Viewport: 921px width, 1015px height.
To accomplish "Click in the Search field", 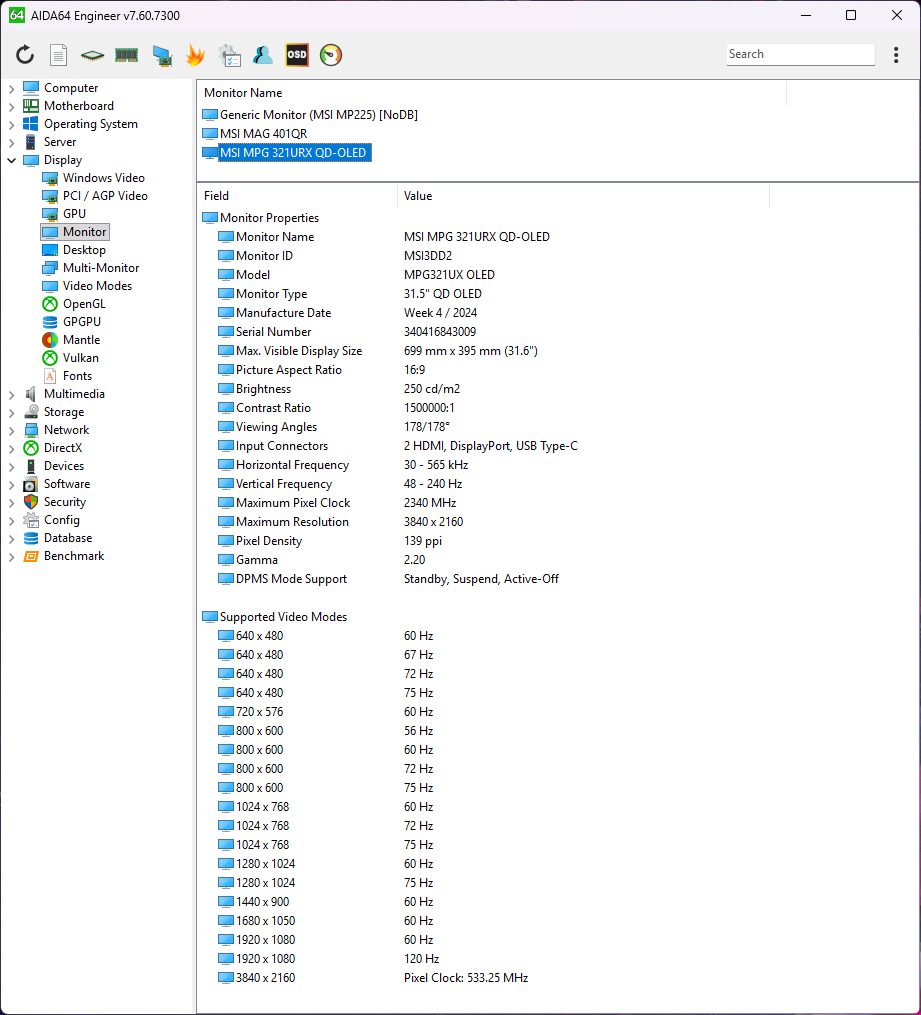I will 800,54.
